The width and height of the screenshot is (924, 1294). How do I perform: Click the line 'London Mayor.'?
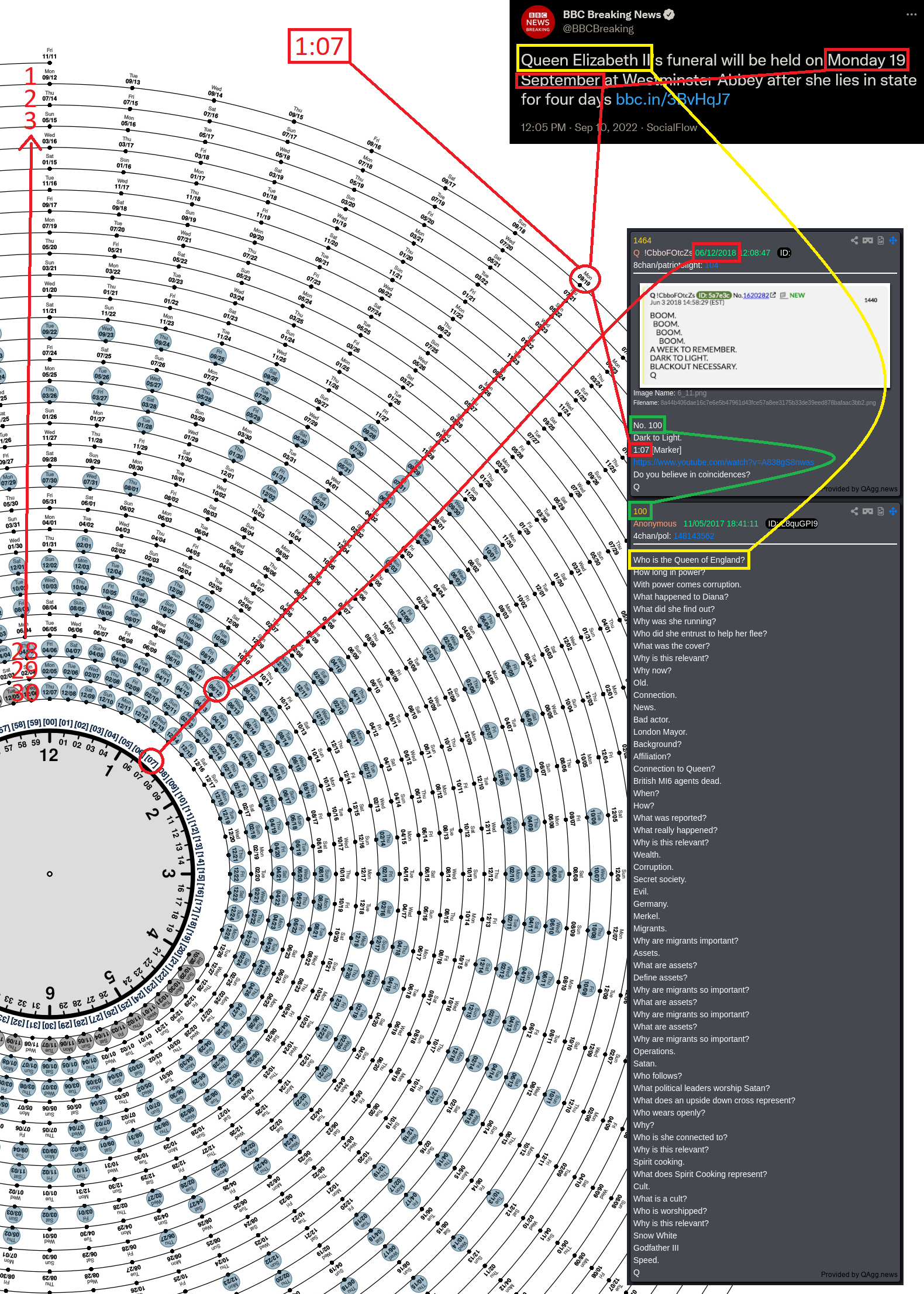tap(660, 732)
